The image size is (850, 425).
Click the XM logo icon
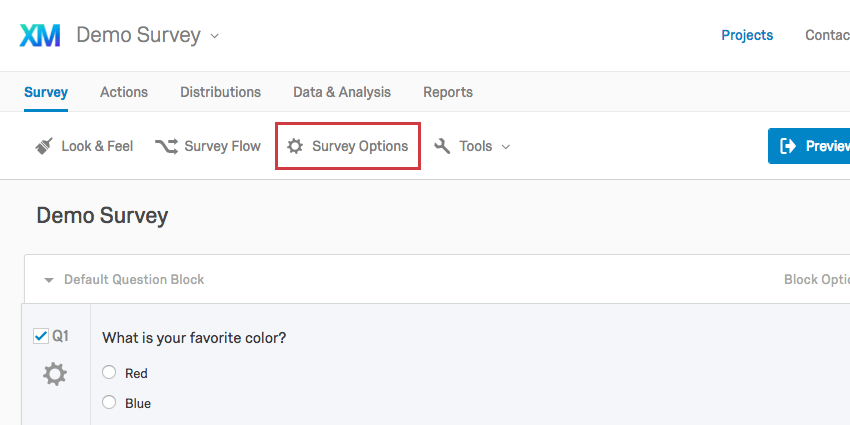tap(40, 36)
